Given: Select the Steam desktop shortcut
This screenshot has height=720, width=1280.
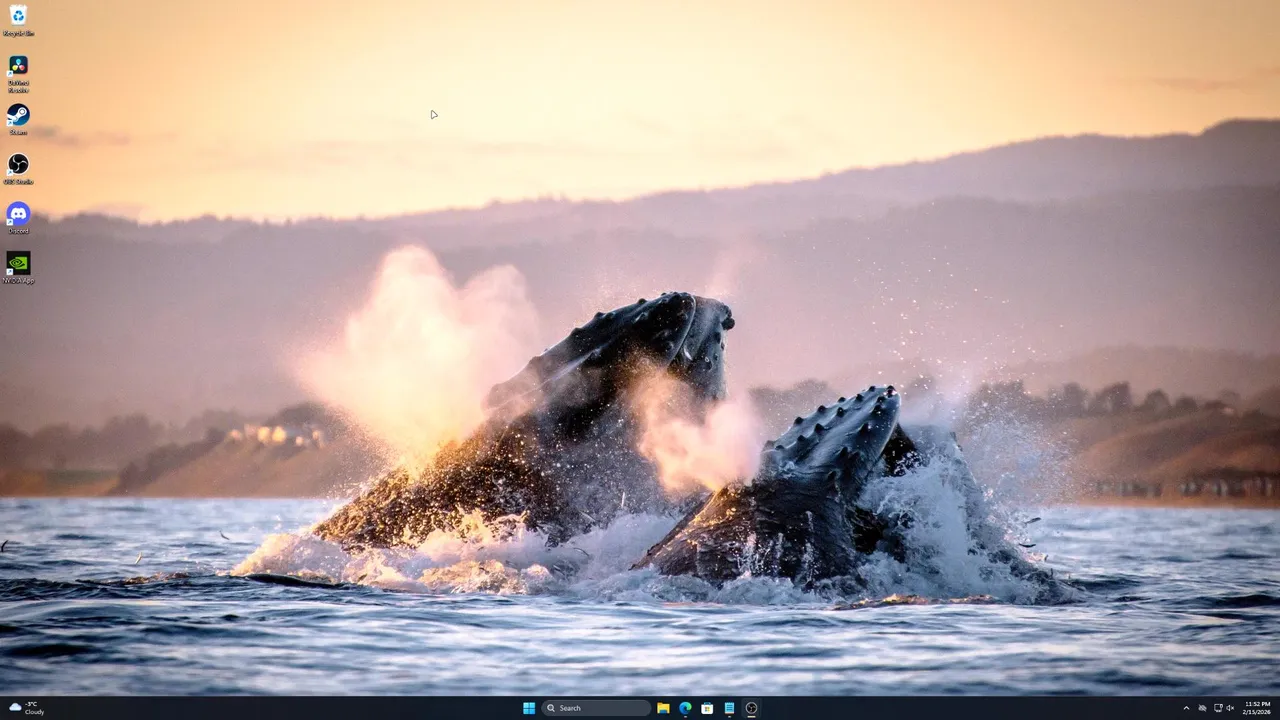Looking at the screenshot, I should 18,119.
